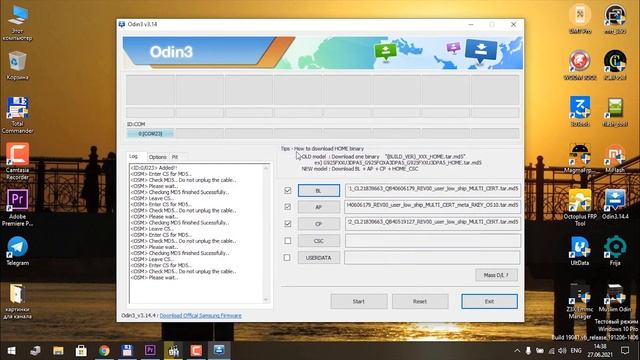Open the Download Official Samsung Firmware link
Image resolution: width=640 pixels, height=360 pixels.
coord(200,316)
